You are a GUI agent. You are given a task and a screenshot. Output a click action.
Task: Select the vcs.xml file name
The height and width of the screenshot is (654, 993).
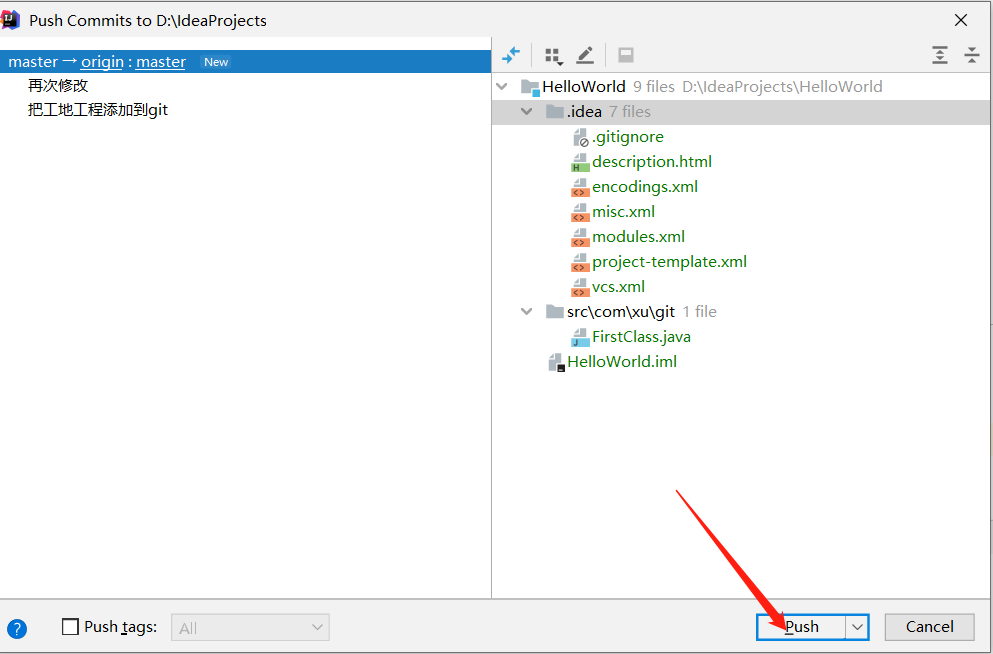pyautogui.click(x=618, y=287)
